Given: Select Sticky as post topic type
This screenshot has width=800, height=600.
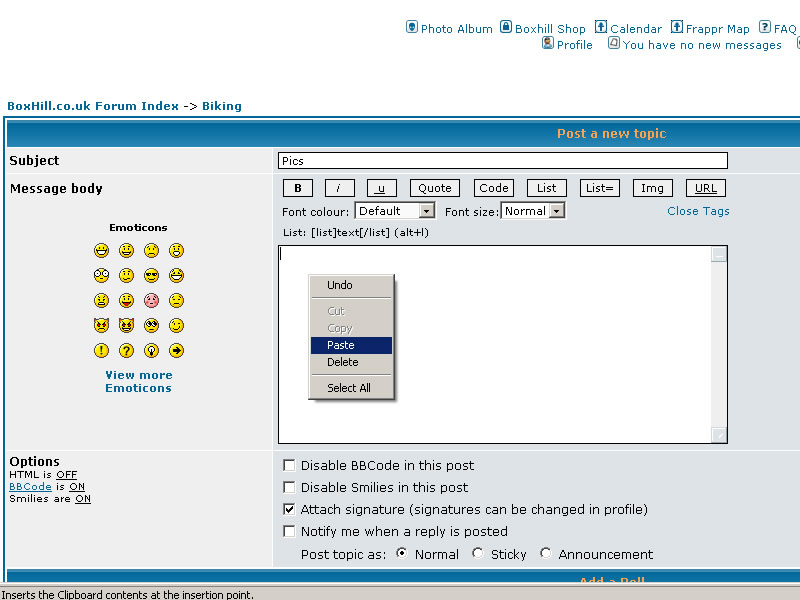Looking at the screenshot, I should (478, 553).
